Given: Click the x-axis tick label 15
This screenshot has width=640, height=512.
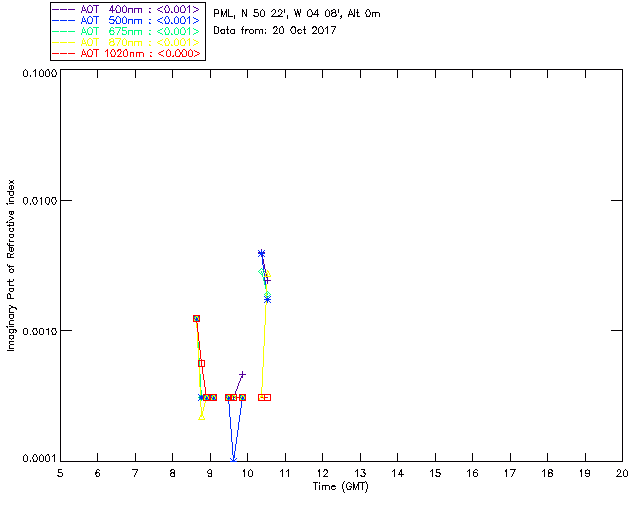Looking at the screenshot, I should [x=435, y=473].
